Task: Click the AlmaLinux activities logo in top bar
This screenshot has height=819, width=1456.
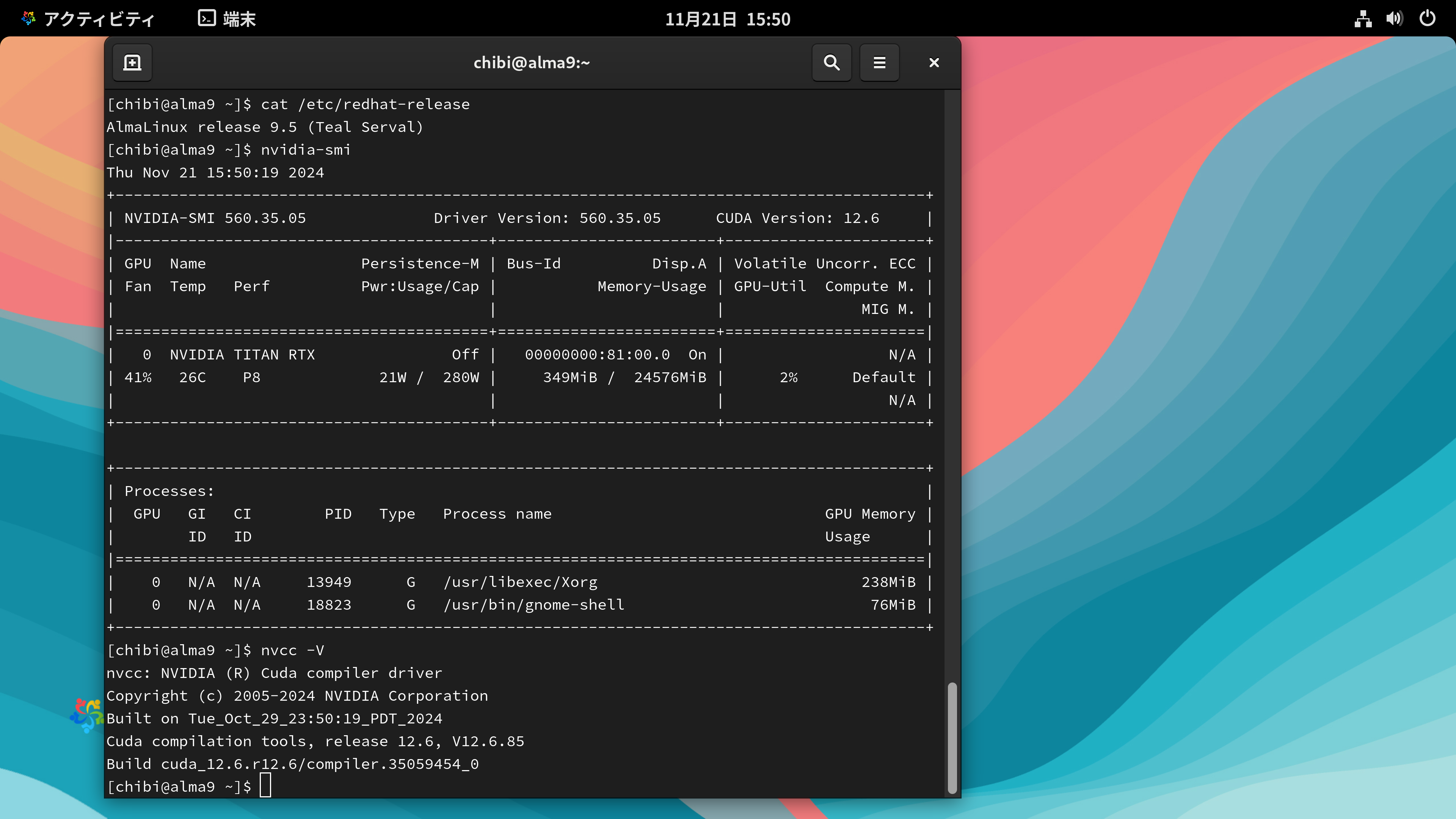Action: pos(28,19)
